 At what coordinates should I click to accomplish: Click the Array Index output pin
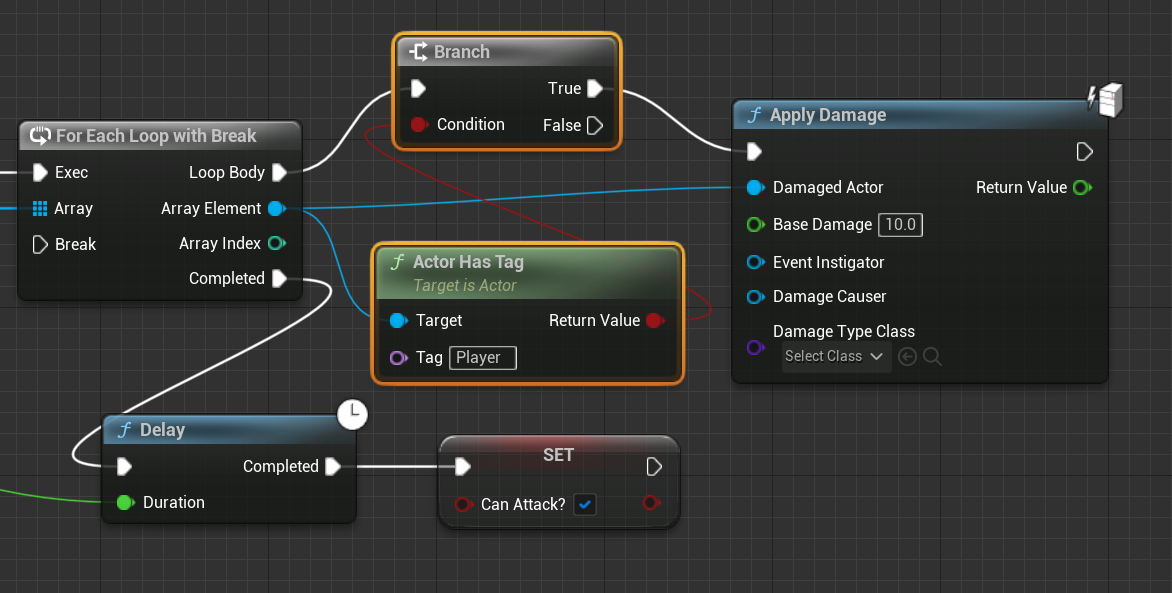pyautogui.click(x=277, y=244)
